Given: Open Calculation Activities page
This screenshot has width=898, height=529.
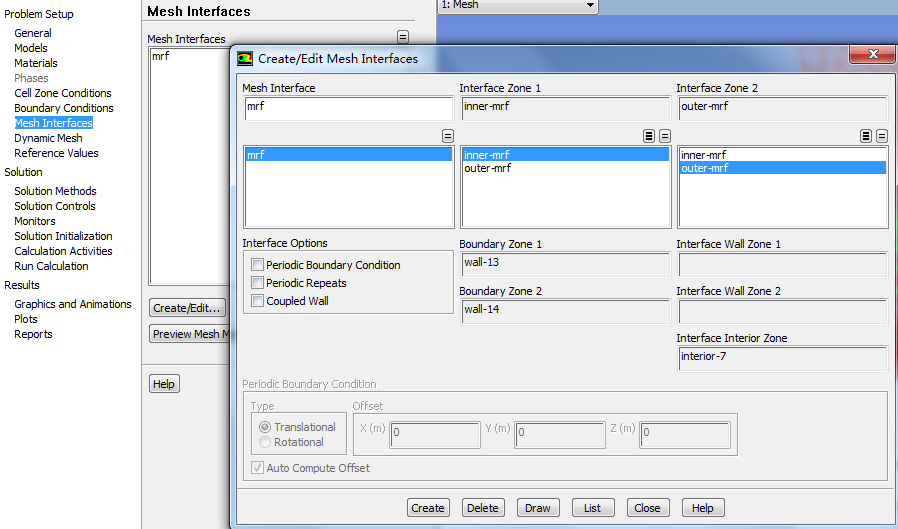Looking at the screenshot, I should tap(63, 251).
